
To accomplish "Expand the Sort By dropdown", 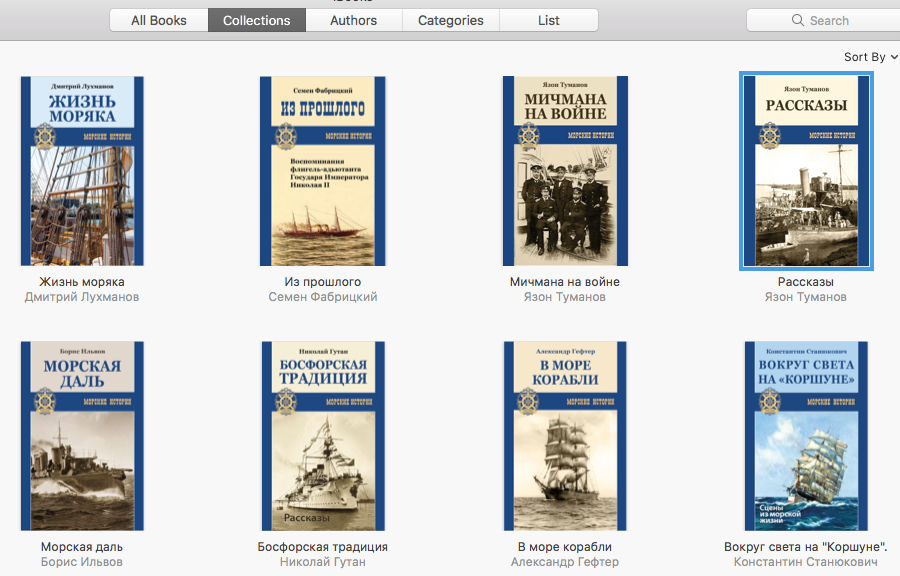I will click(x=870, y=57).
